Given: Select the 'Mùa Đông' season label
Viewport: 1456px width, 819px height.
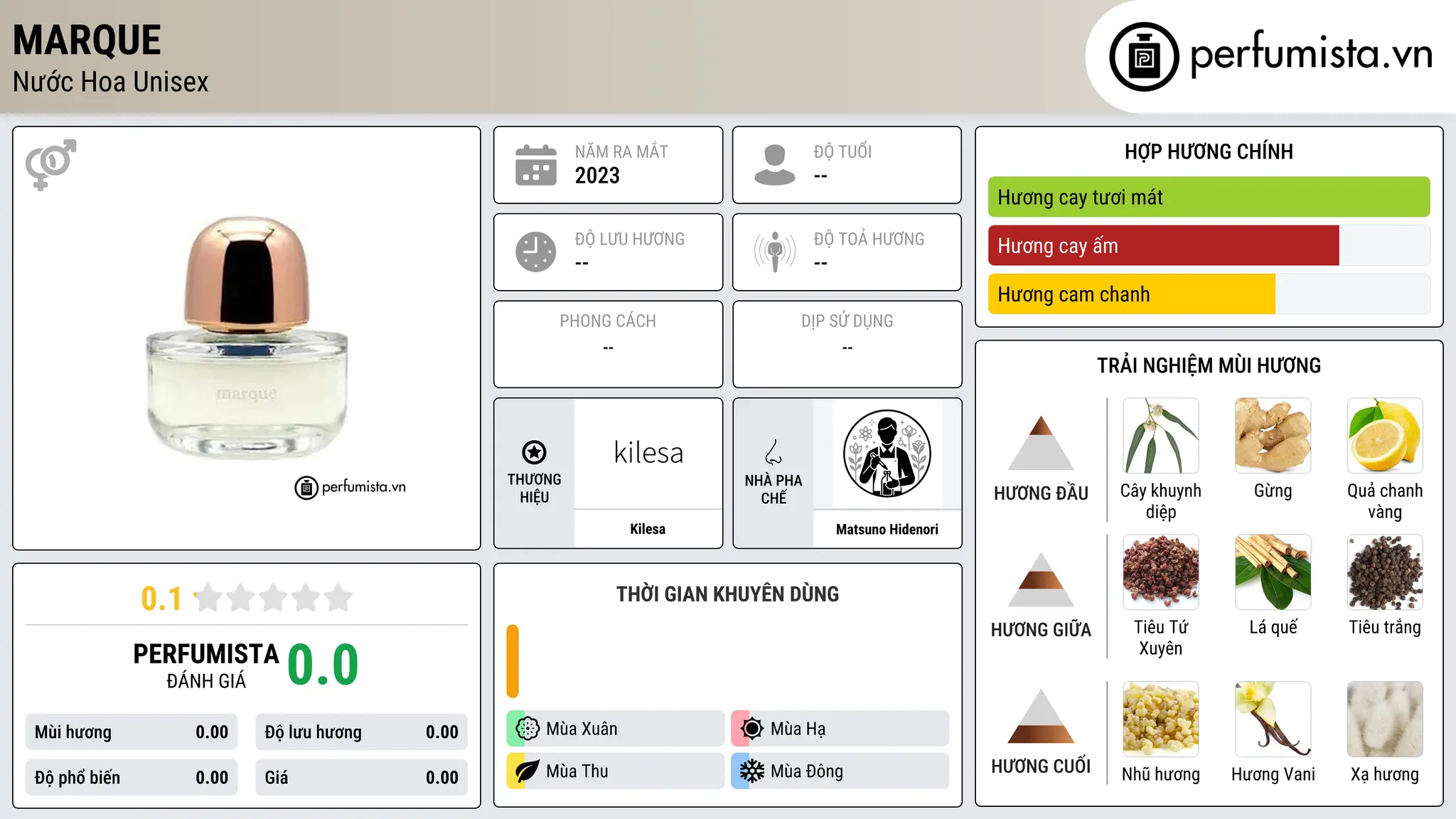Looking at the screenshot, I should pyautogui.click(x=807, y=771).
